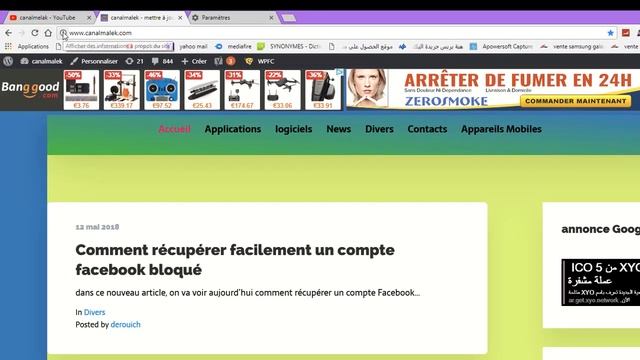Switch to the Paramètres tab

216,18
